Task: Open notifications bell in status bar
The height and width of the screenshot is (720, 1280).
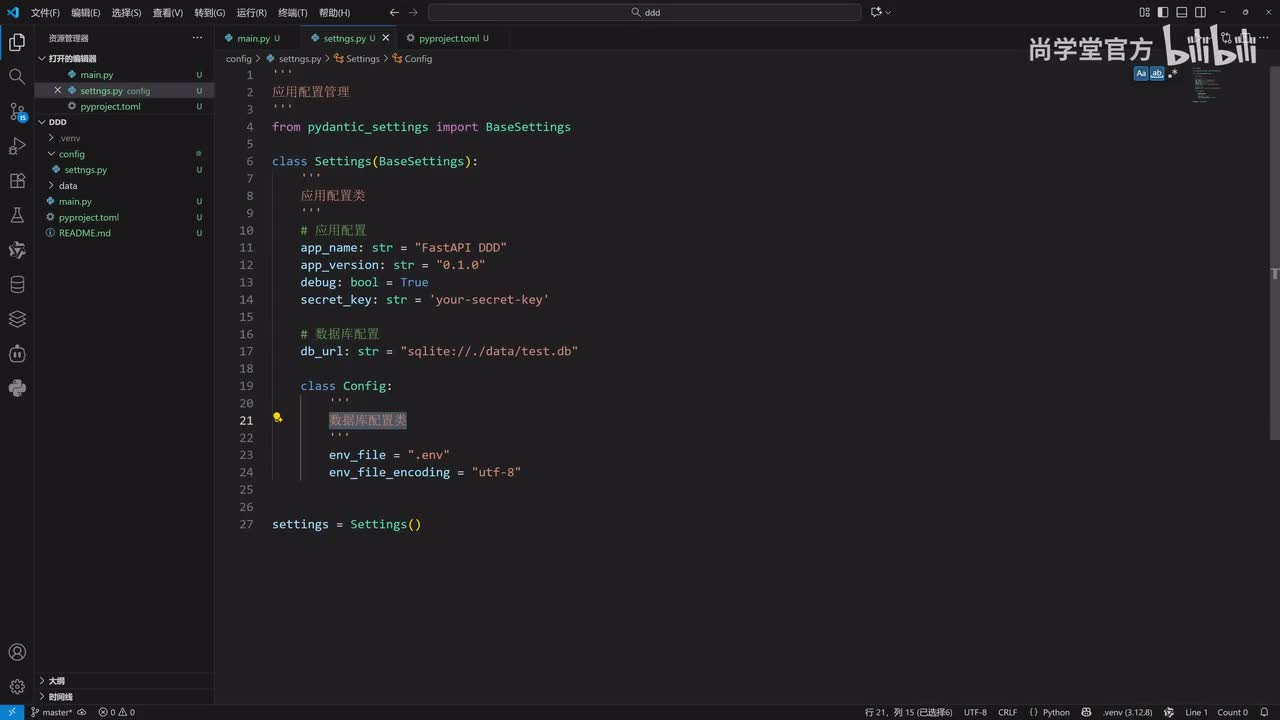Action: (x=1266, y=712)
